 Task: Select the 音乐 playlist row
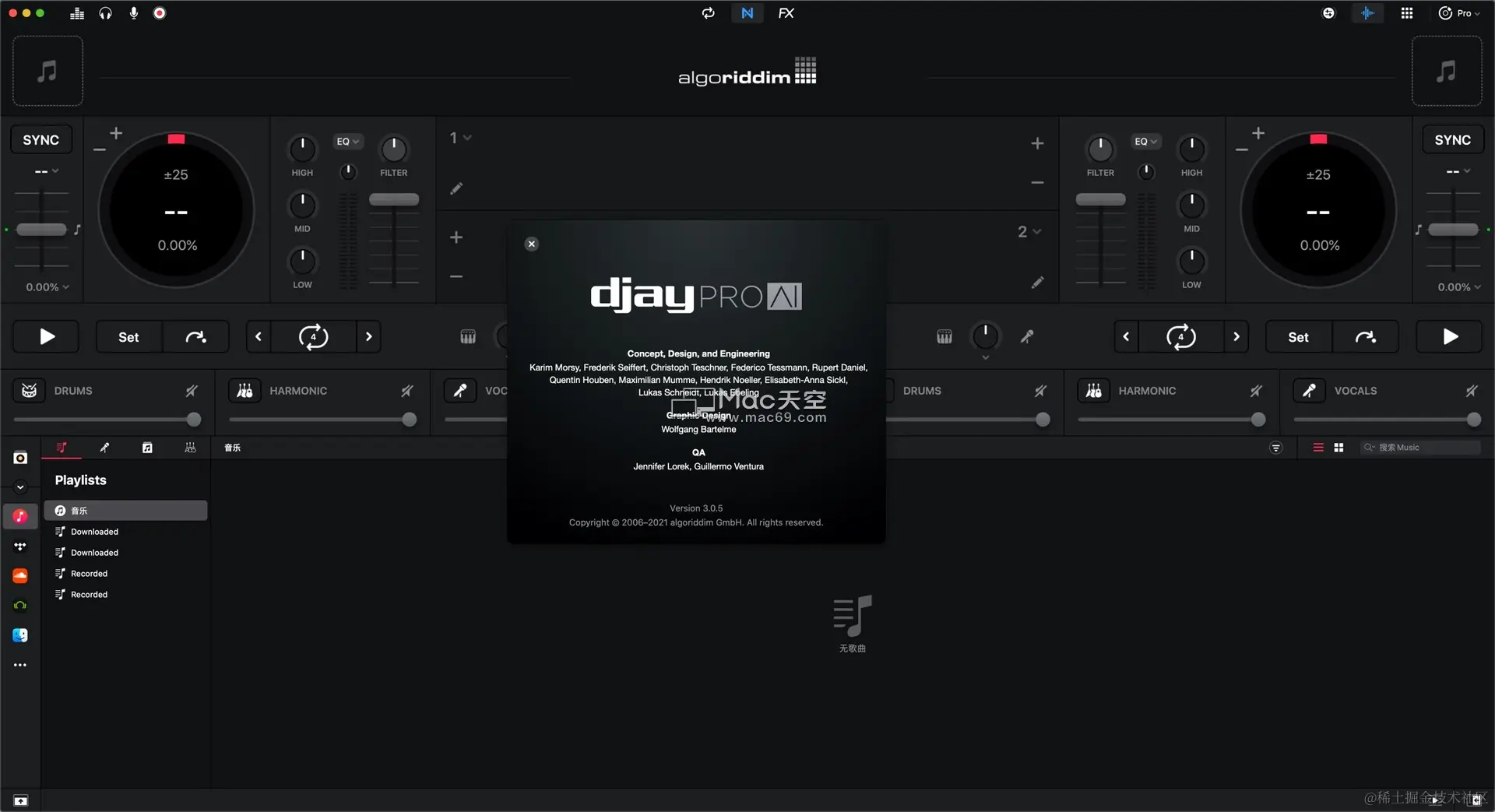pos(125,511)
